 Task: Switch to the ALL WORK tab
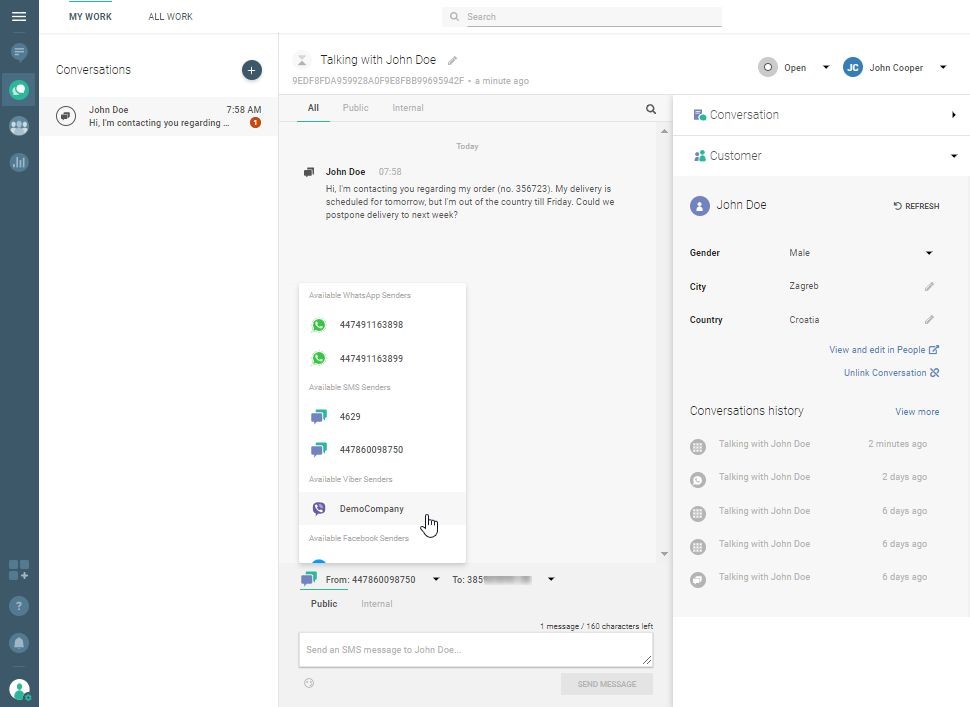pyautogui.click(x=170, y=17)
